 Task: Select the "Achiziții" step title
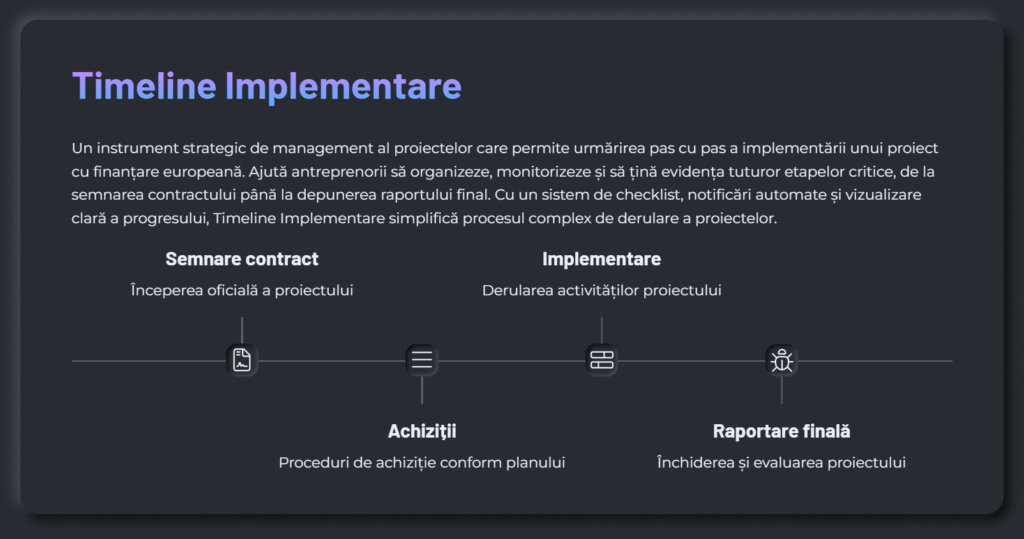click(x=422, y=431)
